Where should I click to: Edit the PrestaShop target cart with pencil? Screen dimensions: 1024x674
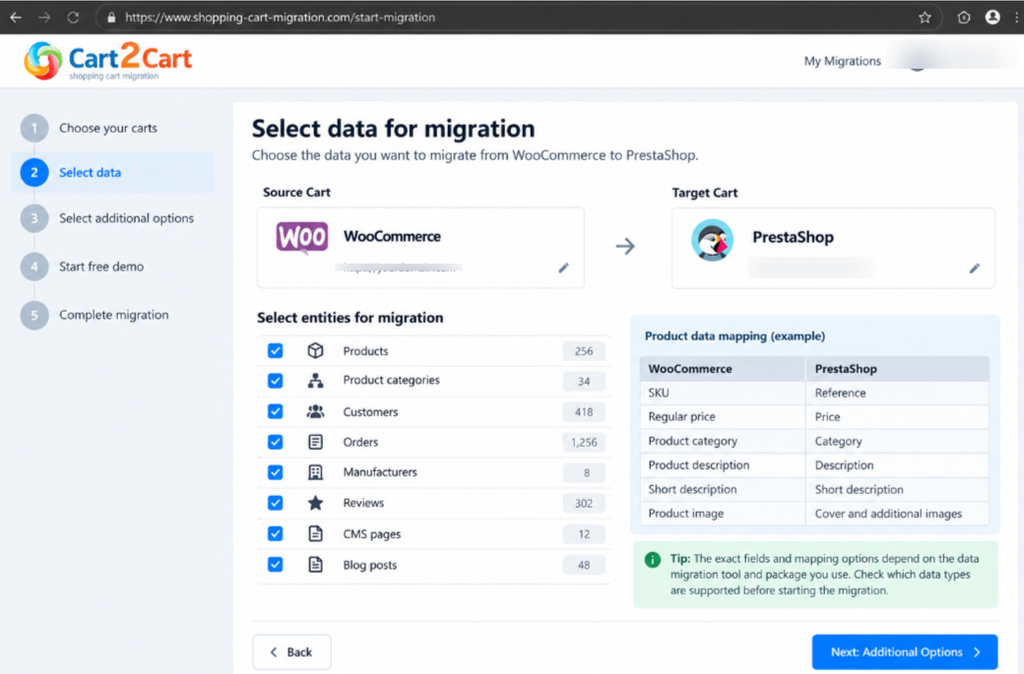[974, 268]
